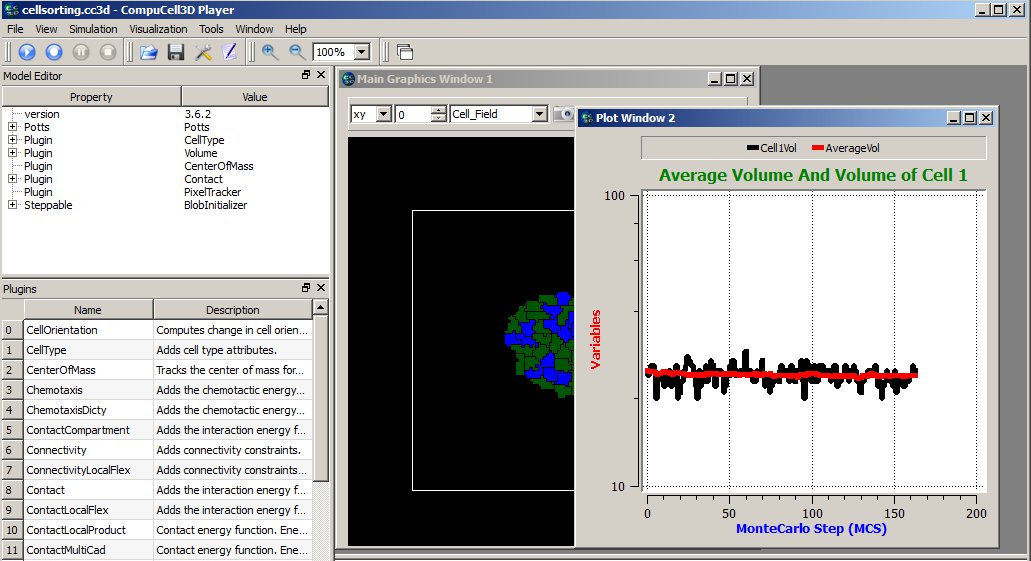
Task: Float the Plugins panel
Action: 306,287
